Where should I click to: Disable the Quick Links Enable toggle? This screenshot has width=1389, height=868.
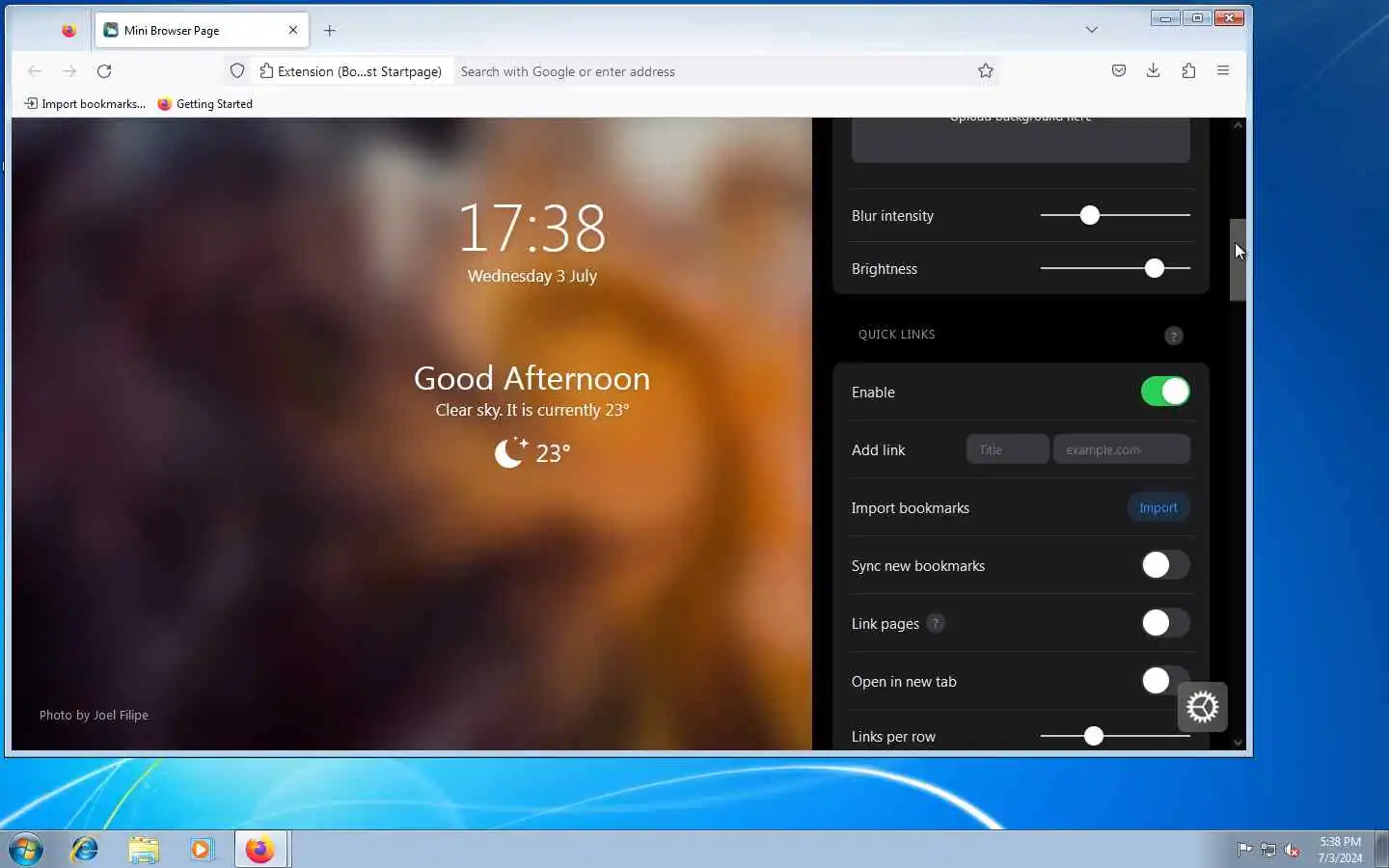1165,392
